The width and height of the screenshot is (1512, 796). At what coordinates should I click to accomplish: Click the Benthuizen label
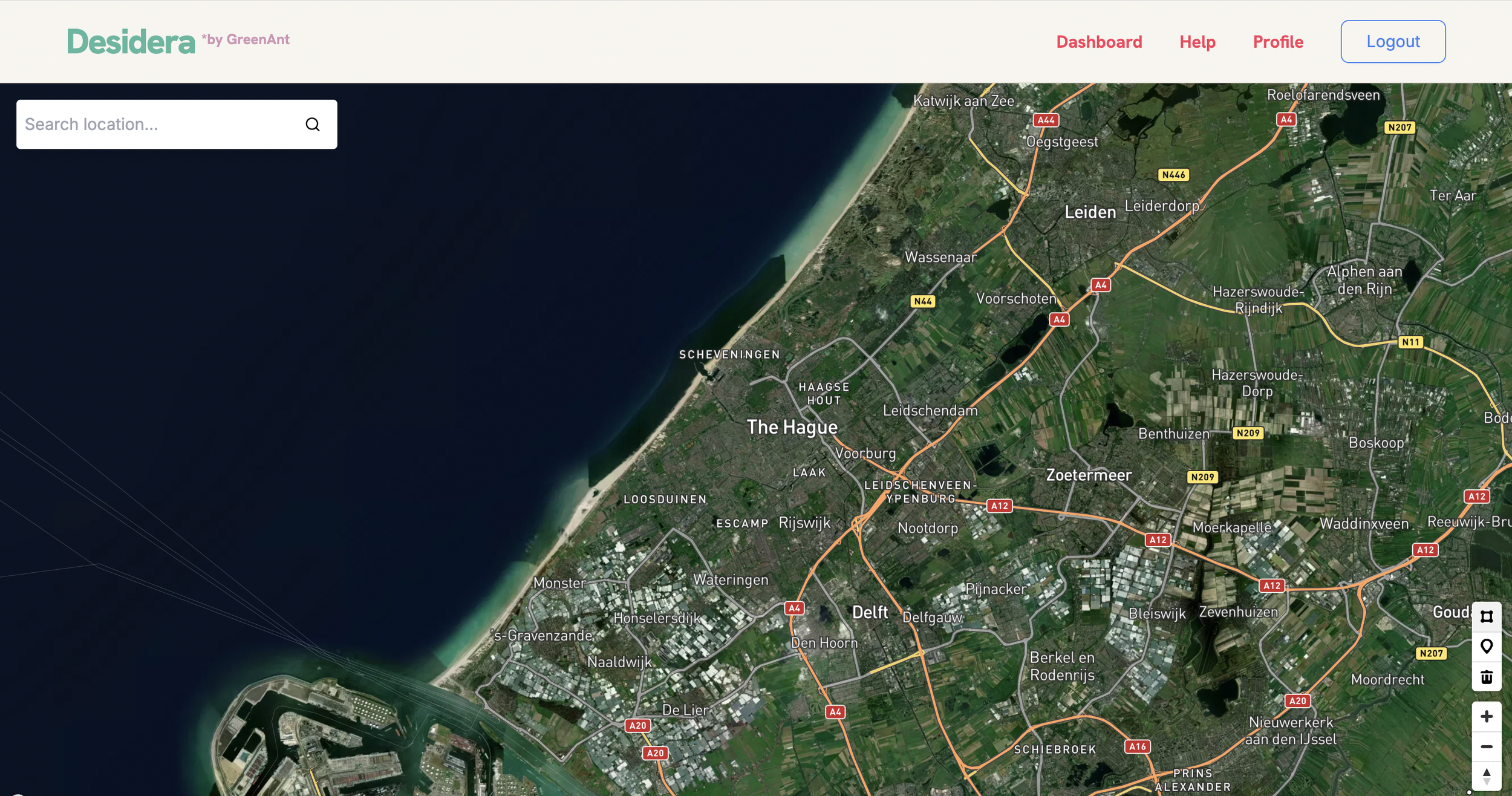pyautogui.click(x=1174, y=434)
